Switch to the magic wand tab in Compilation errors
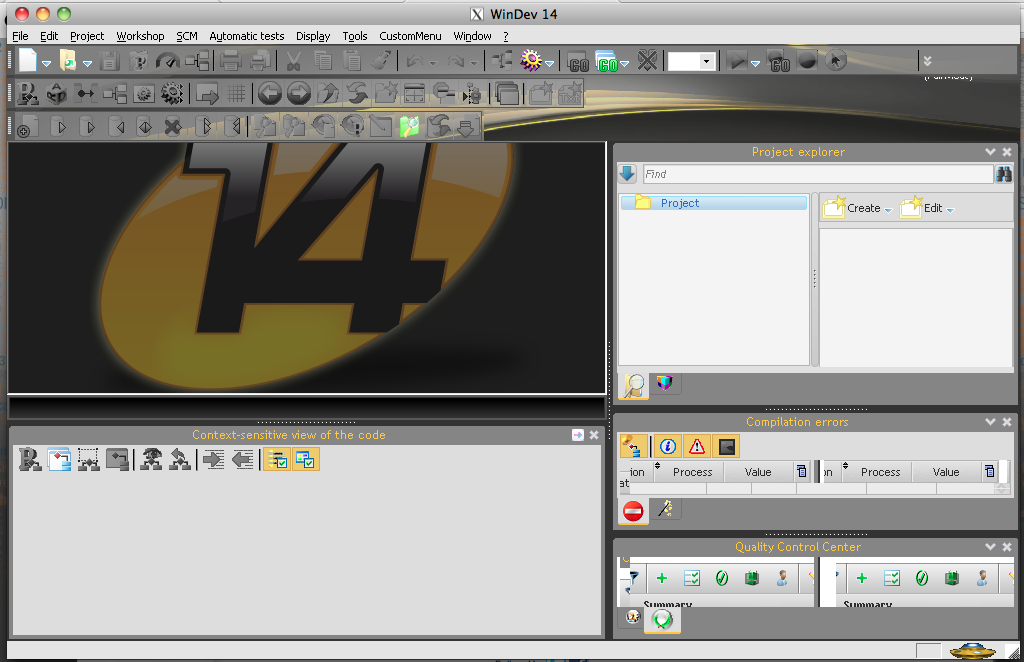The height and width of the screenshot is (662, 1024). pyautogui.click(x=665, y=509)
